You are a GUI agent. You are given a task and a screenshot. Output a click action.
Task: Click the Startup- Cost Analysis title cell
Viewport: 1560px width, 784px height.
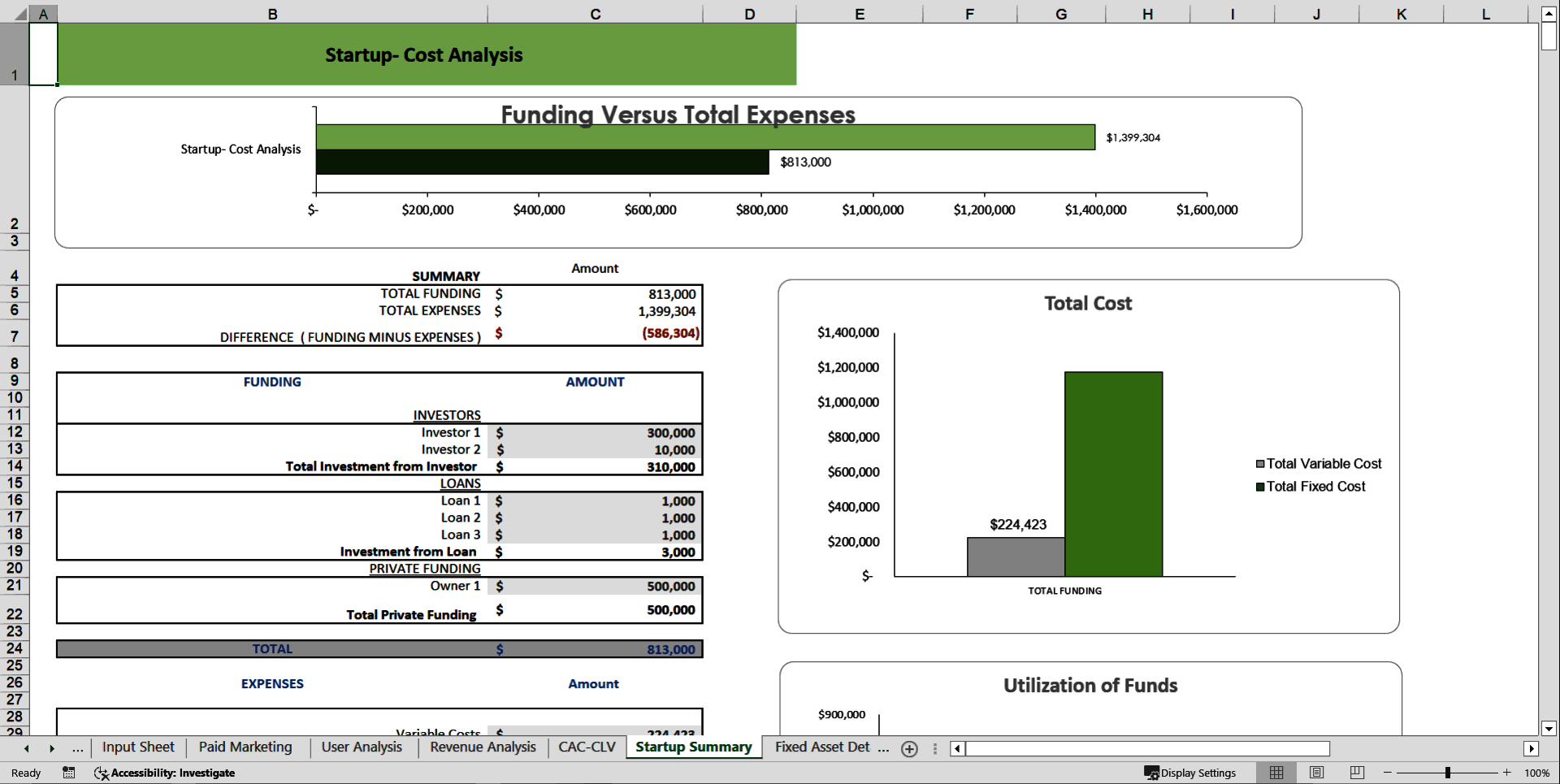pyautogui.click(x=427, y=54)
